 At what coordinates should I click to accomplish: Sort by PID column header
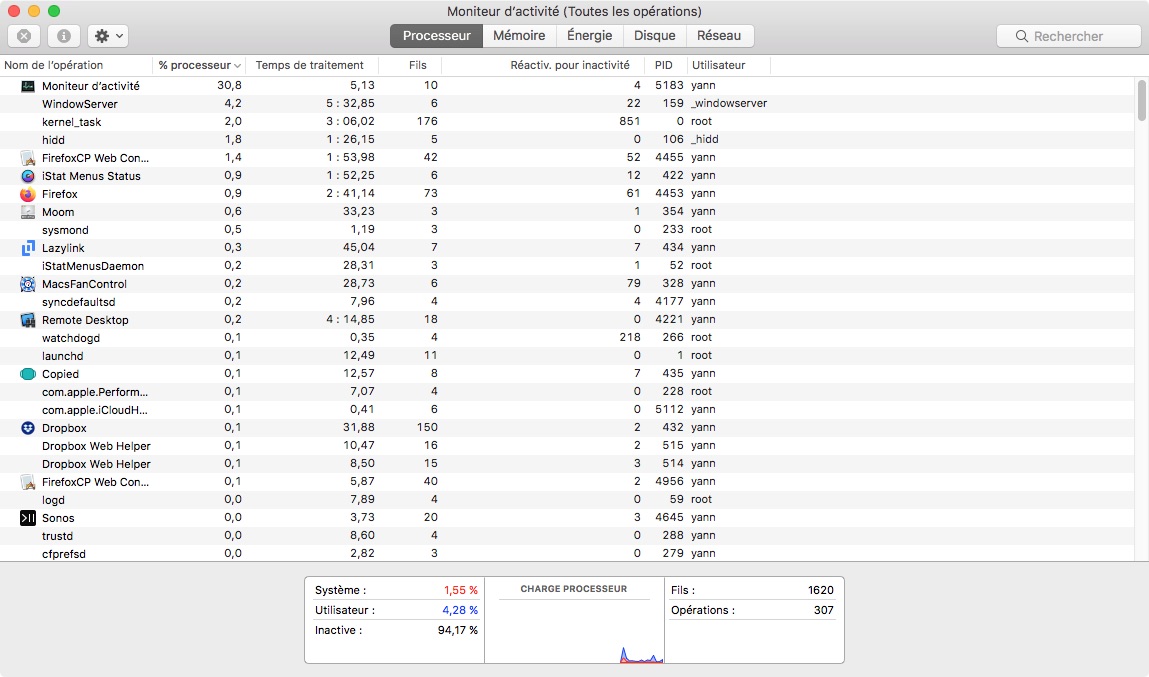(664, 65)
